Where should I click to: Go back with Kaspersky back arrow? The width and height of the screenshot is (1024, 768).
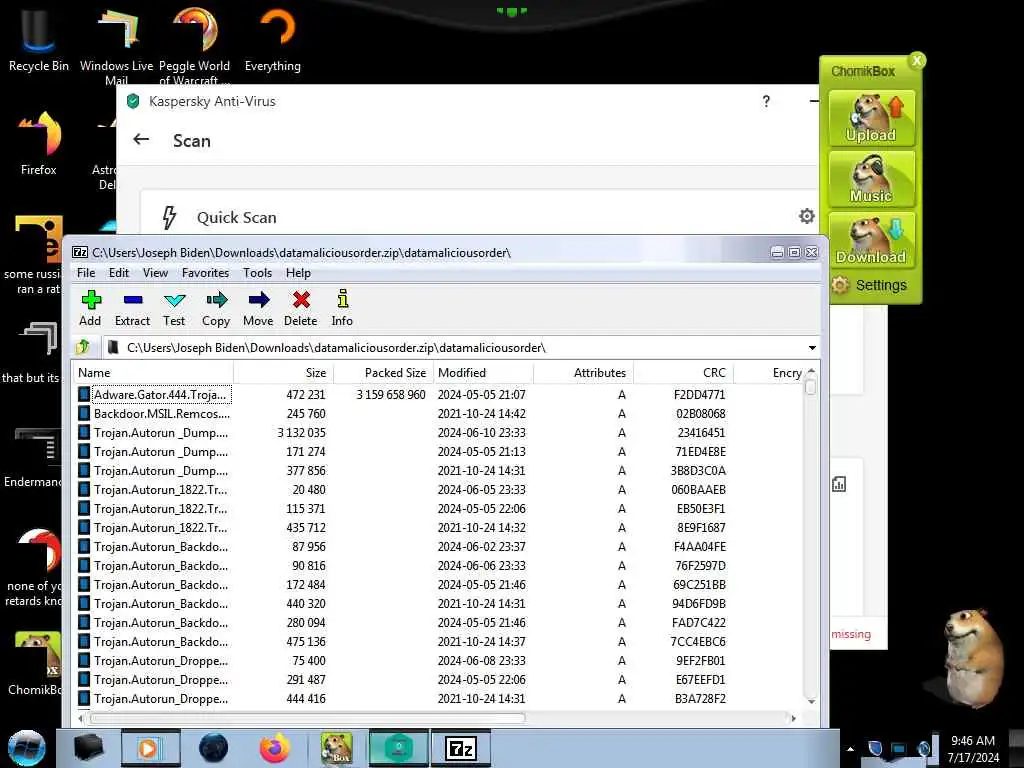click(x=141, y=139)
